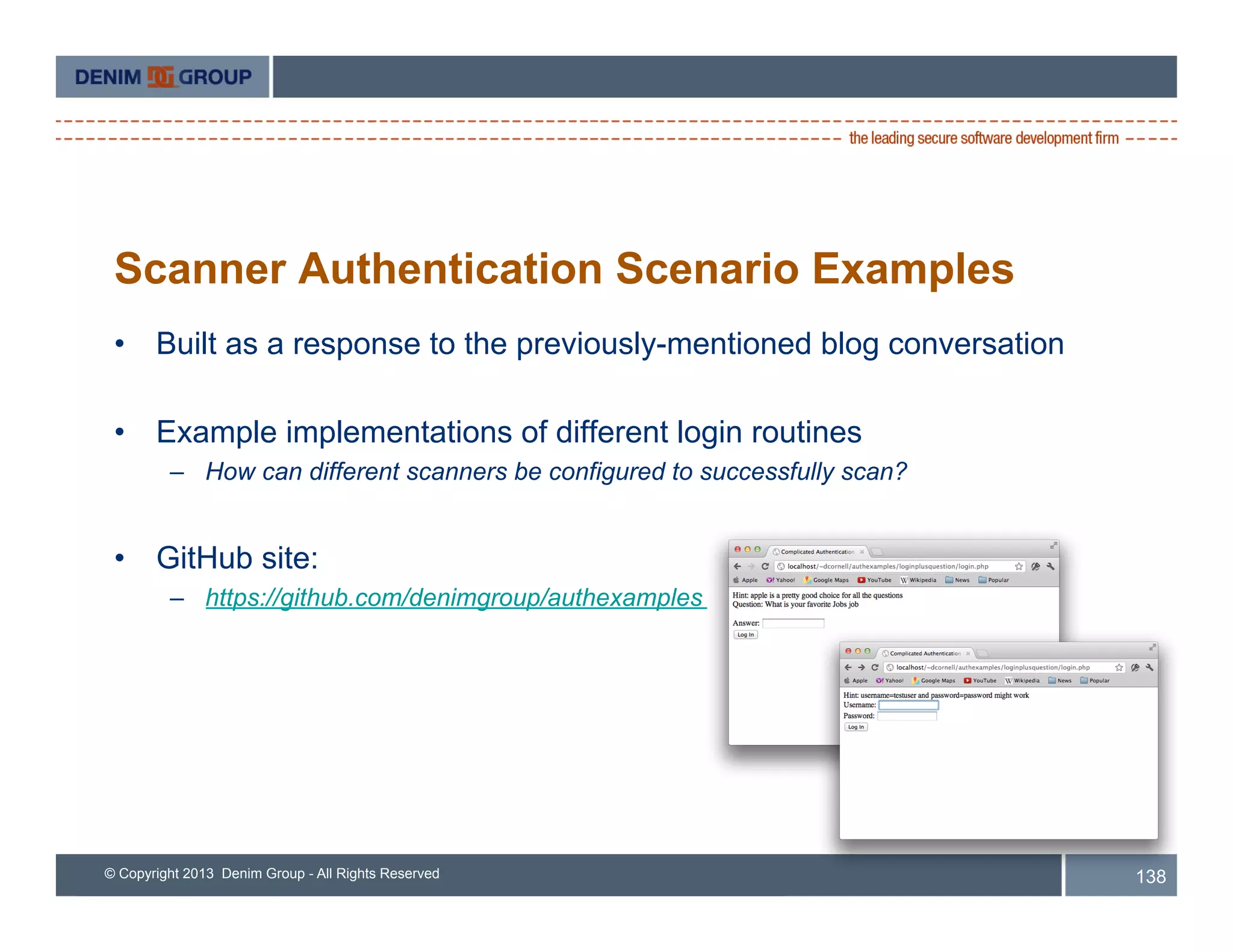Viewport: 1233px width, 952px height.
Task: Click forward arrow in the Username login browser window
Action: (862, 667)
